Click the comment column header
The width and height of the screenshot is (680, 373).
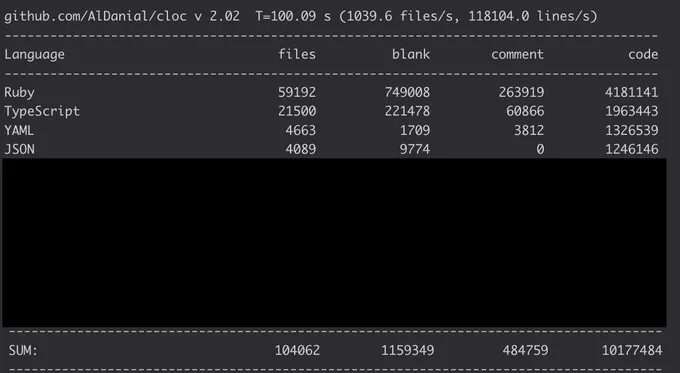(517, 54)
